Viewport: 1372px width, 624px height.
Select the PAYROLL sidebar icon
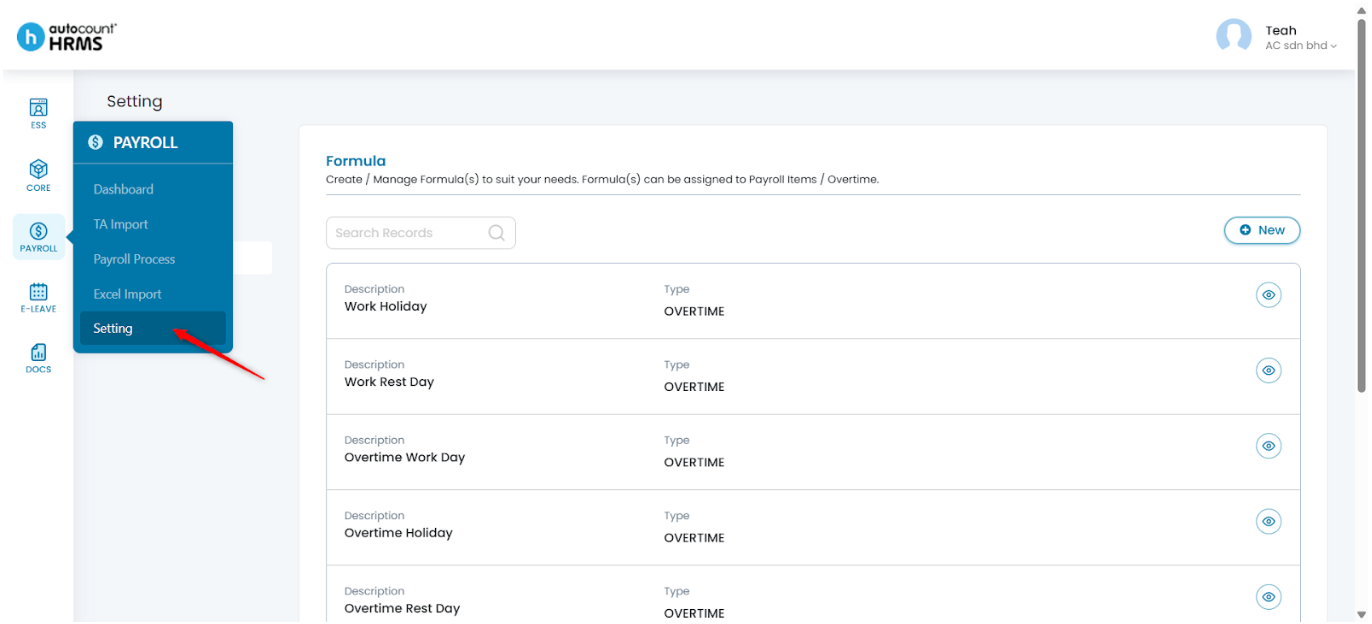38,237
